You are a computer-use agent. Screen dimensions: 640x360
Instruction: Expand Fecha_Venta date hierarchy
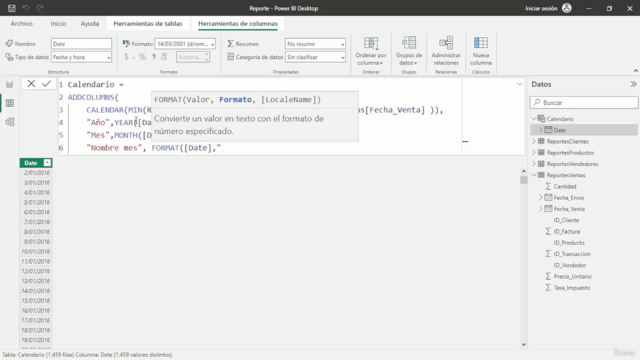click(540, 209)
